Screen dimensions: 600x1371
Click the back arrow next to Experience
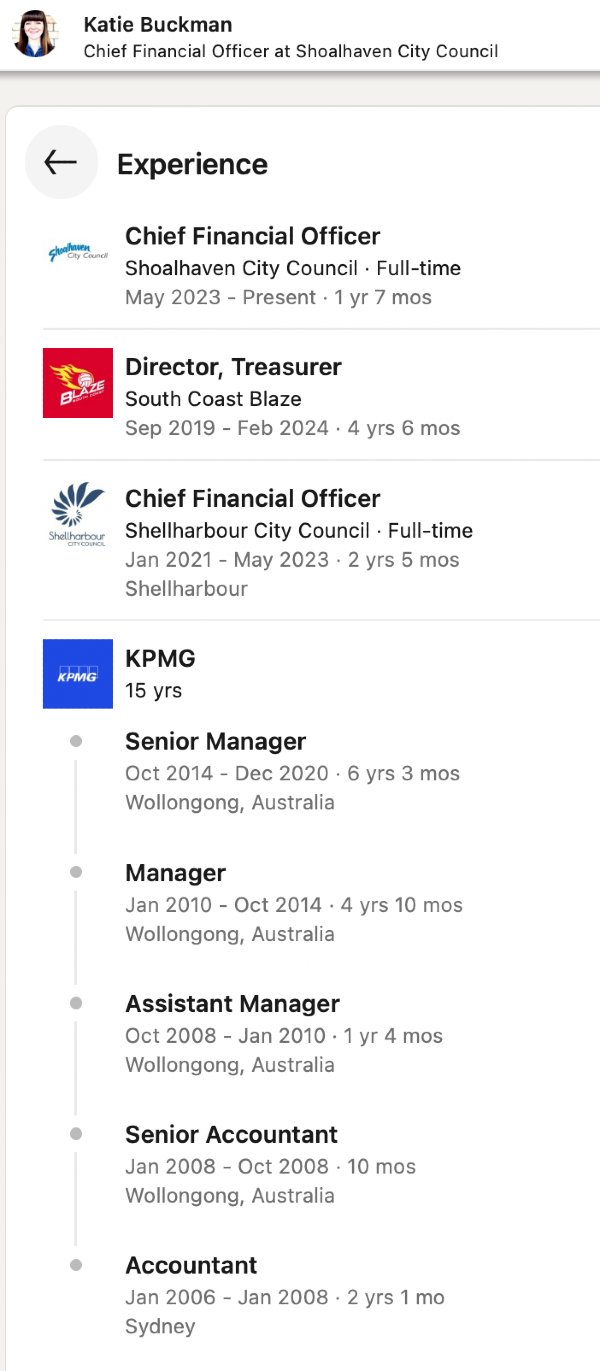click(x=61, y=162)
